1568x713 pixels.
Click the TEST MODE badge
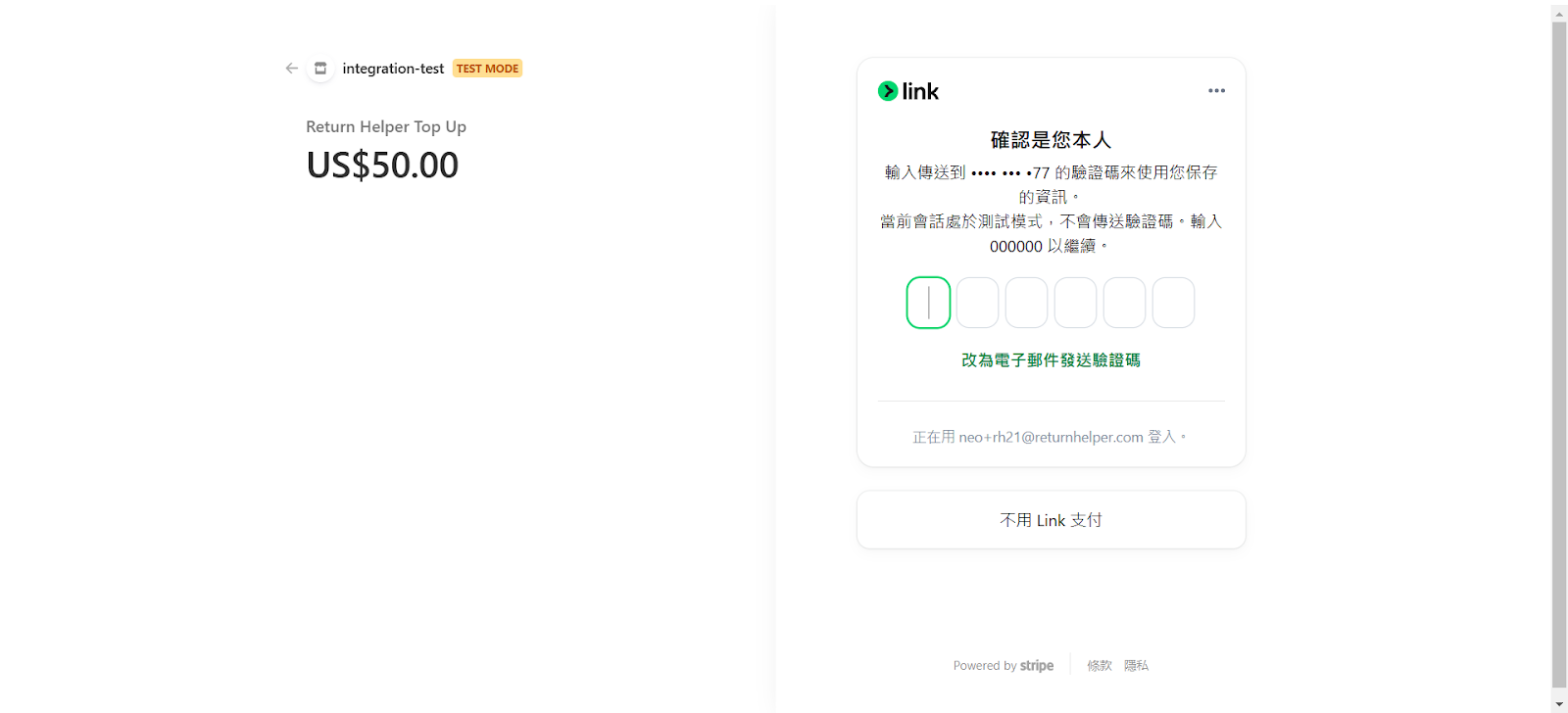487,69
